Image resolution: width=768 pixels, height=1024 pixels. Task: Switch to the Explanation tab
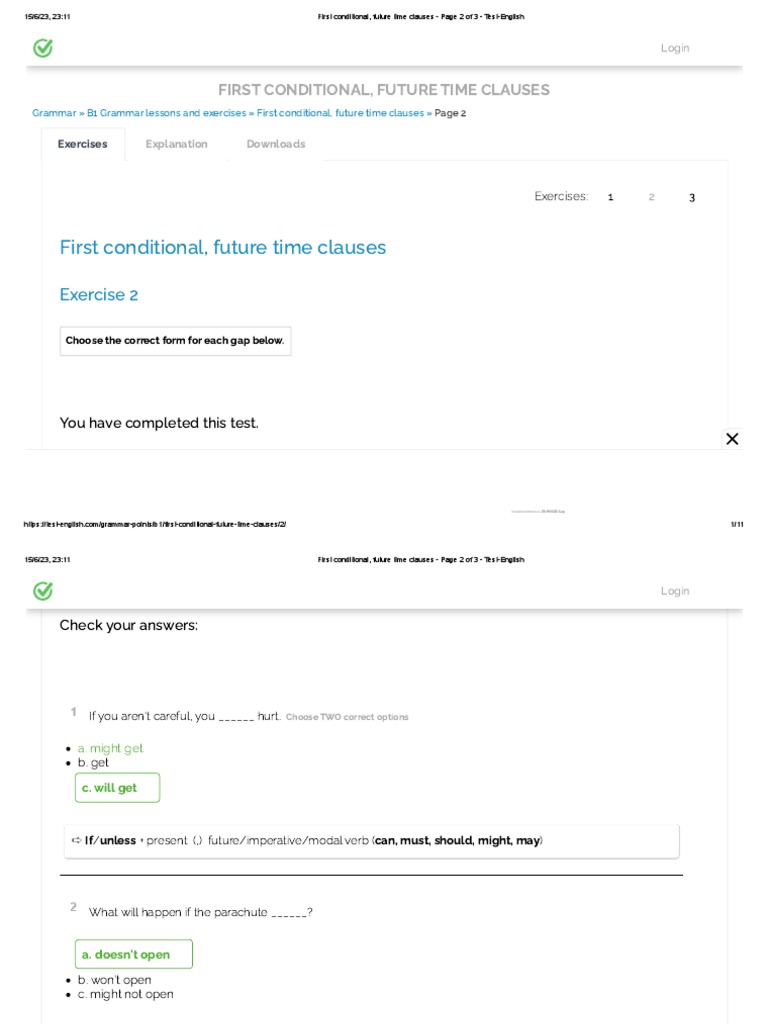click(176, 144)
